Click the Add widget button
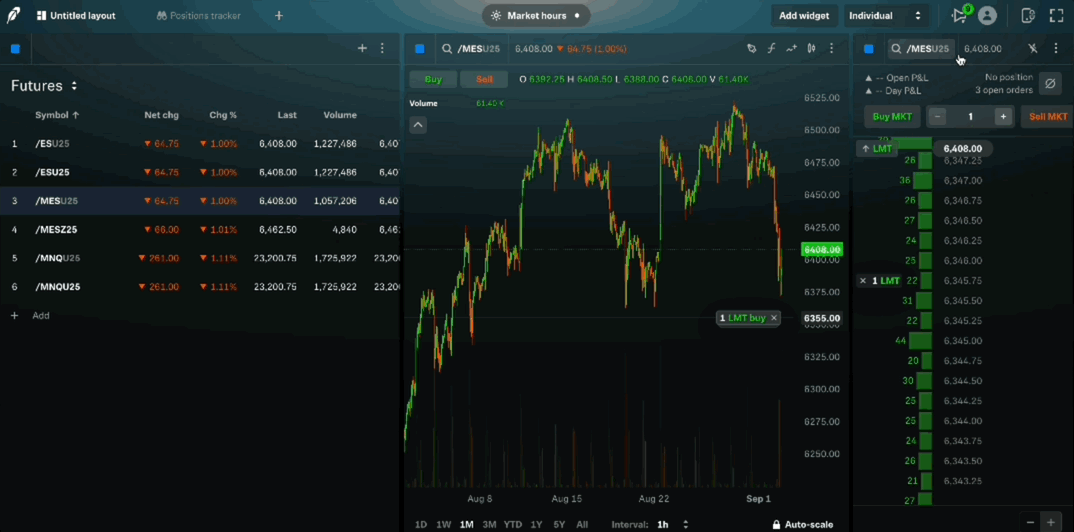This screenshot has height=532, width=1074. [803, 15]
